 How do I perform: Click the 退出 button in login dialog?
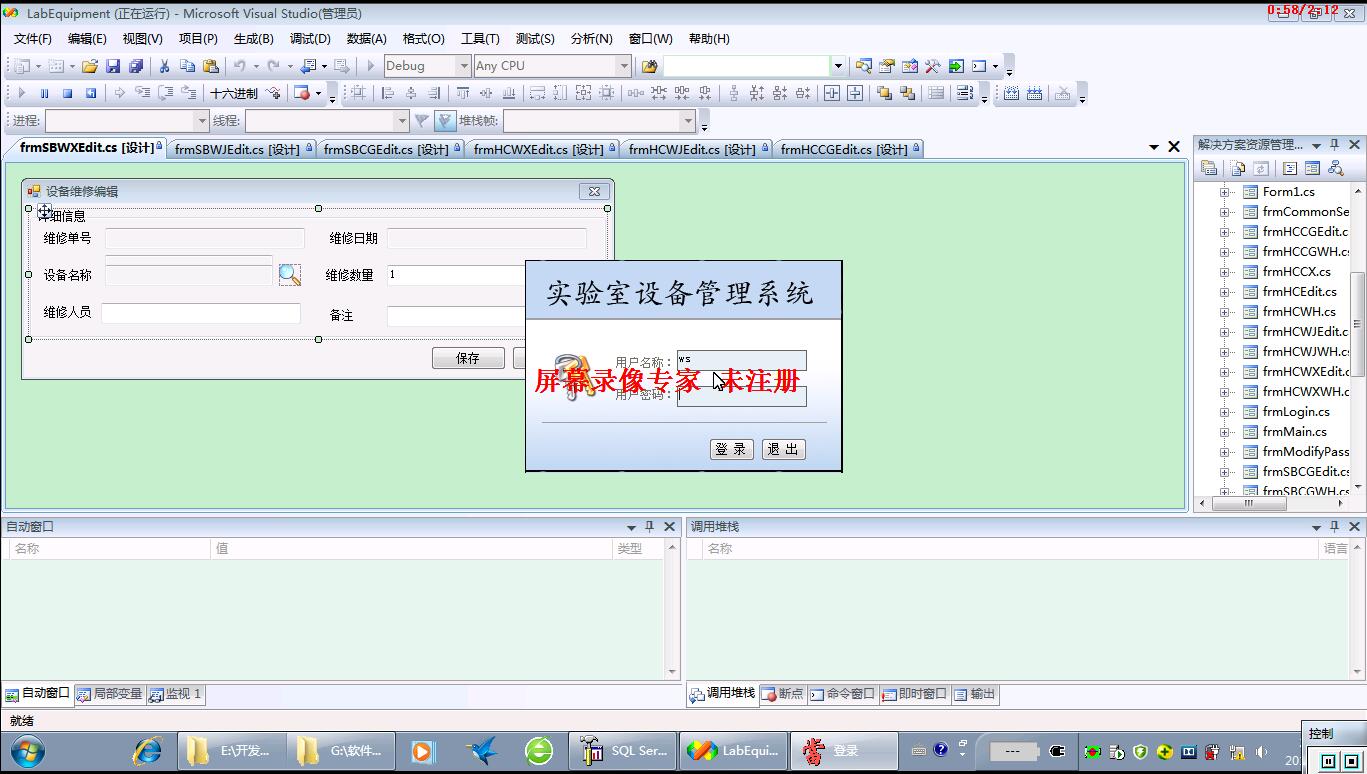point(783,450)
